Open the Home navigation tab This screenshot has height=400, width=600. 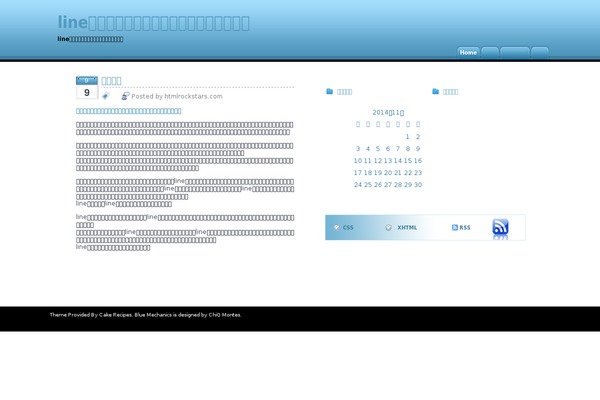468,52
